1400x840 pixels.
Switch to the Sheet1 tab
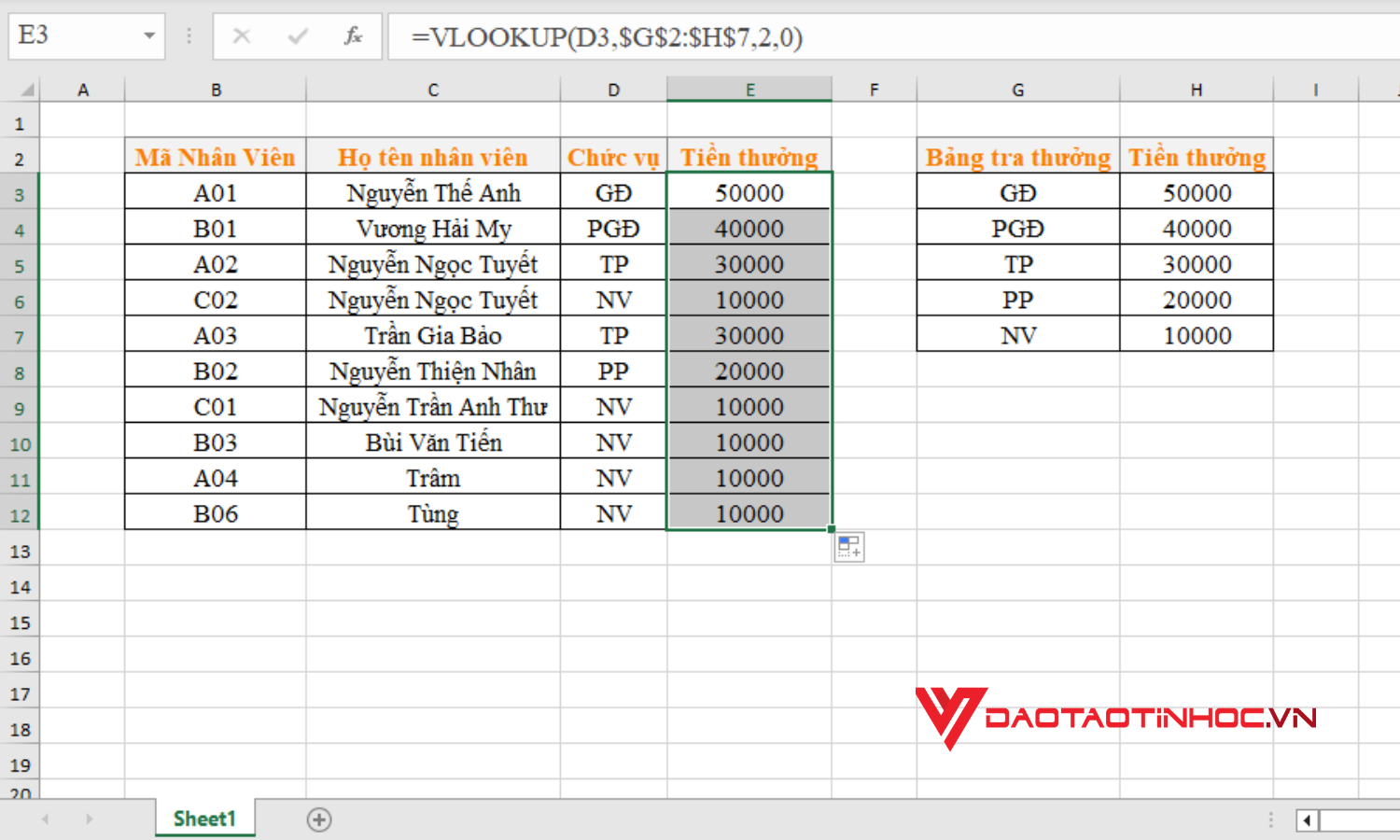pos(203,819)
